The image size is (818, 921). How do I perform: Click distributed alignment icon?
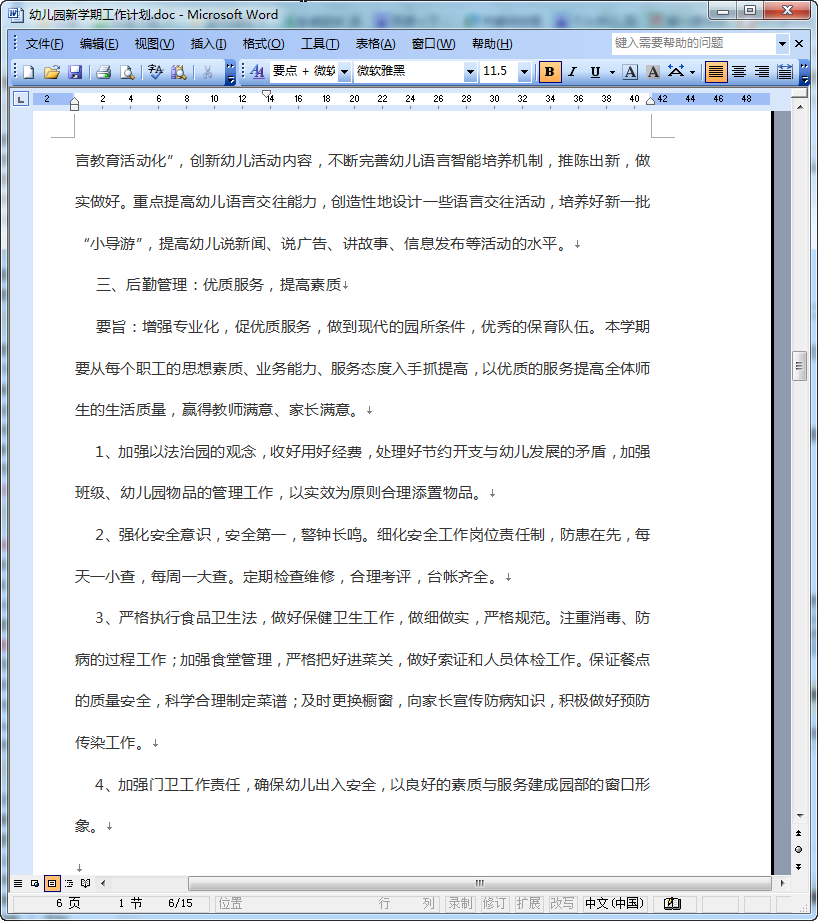pos(785,72)
